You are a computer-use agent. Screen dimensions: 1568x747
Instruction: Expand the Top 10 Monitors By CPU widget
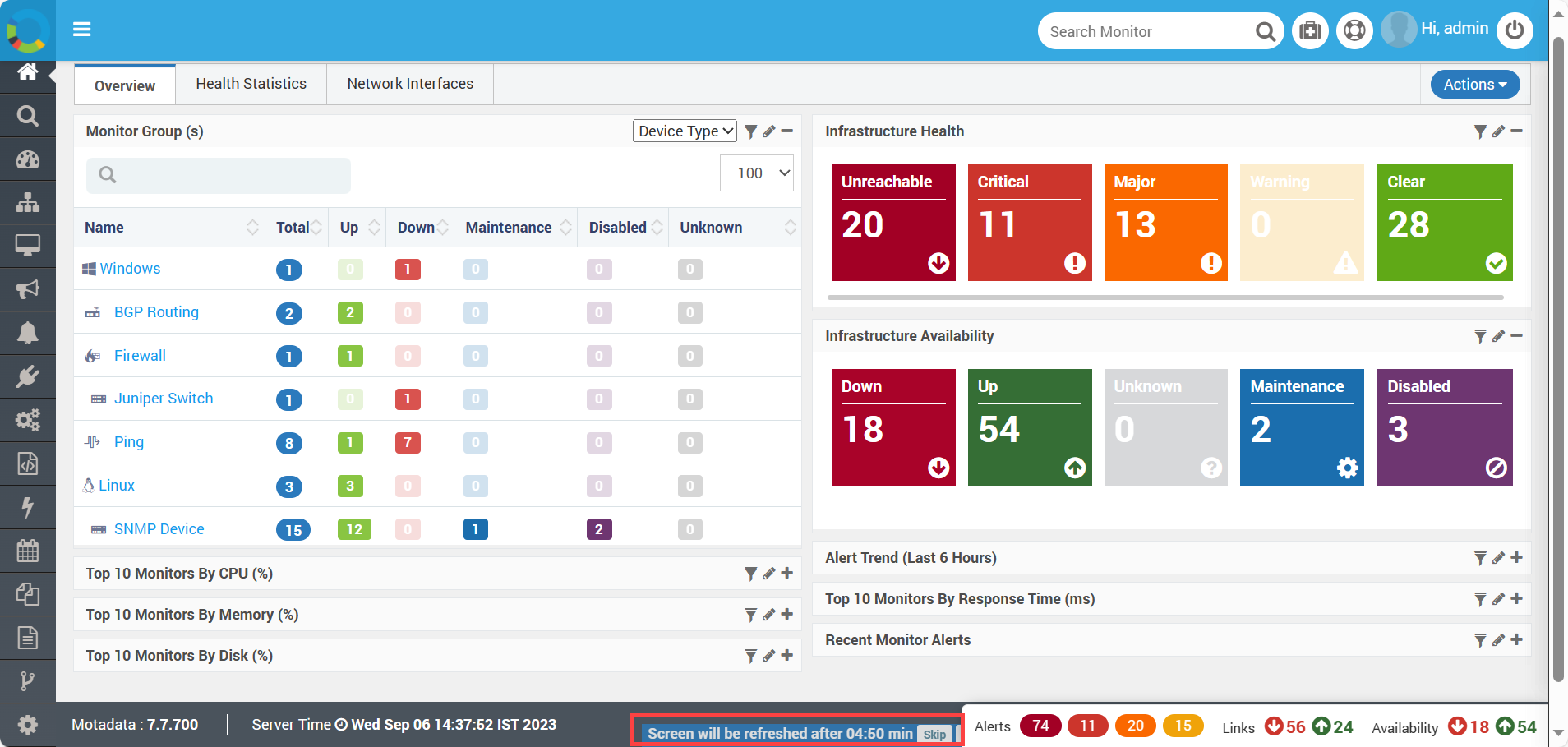coord(787,574)
